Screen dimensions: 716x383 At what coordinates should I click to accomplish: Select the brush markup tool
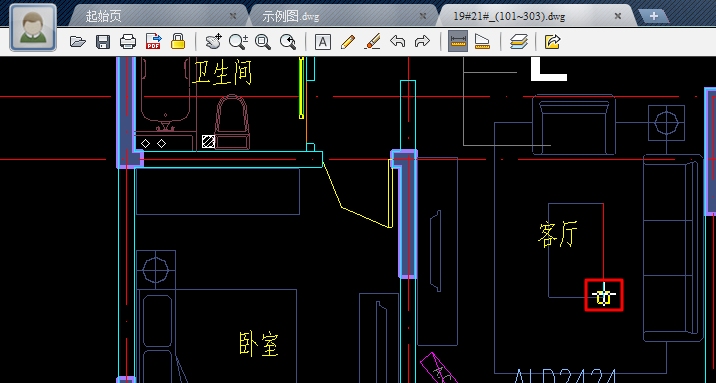click(x=373, y=42)
